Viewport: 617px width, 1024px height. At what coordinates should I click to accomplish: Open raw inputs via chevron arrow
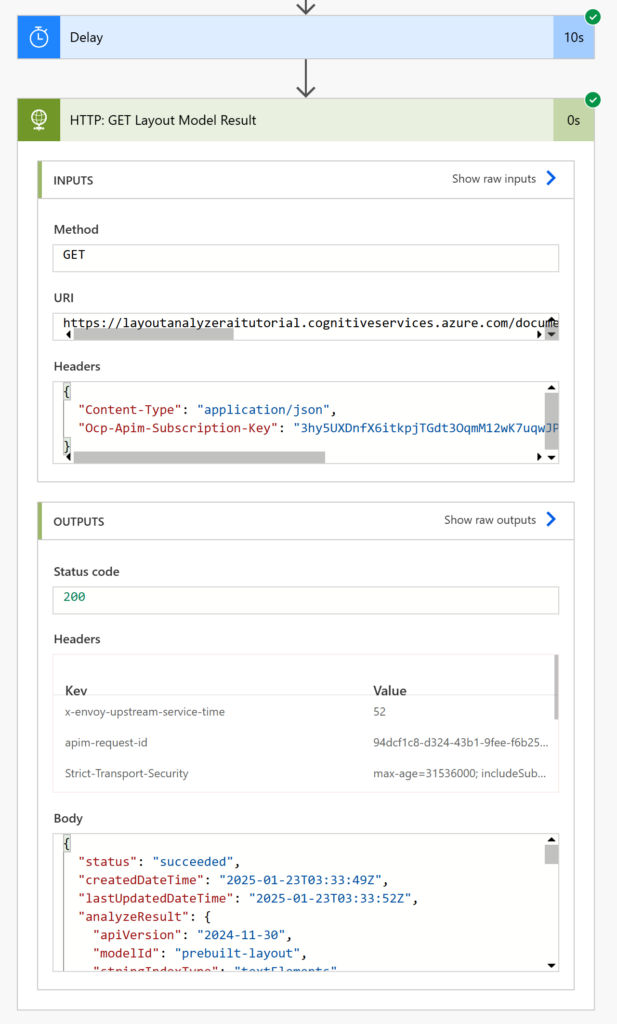click(x=551, y=178)
